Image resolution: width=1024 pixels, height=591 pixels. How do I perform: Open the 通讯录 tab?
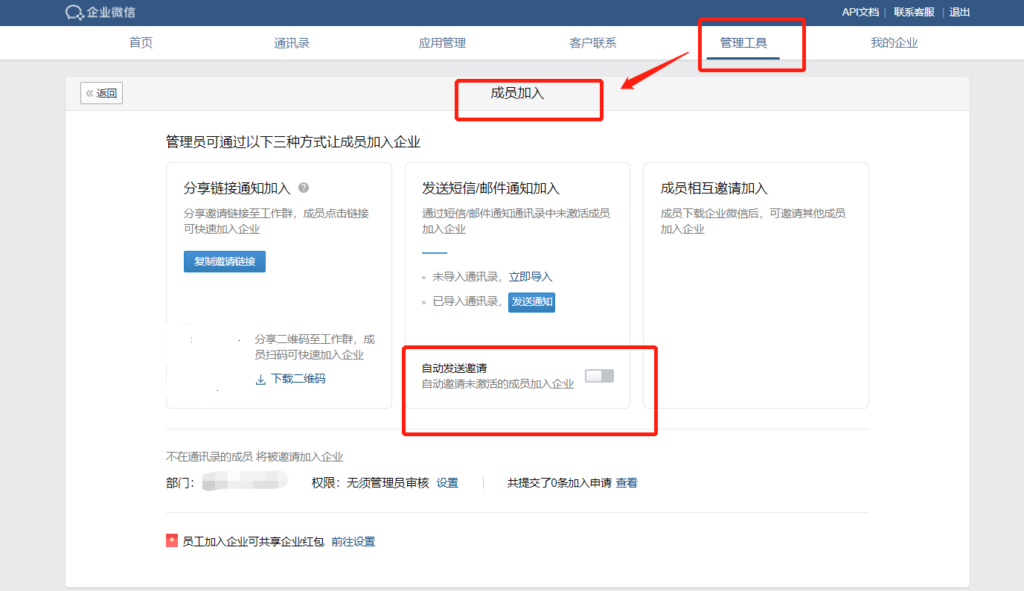point(291,43)
